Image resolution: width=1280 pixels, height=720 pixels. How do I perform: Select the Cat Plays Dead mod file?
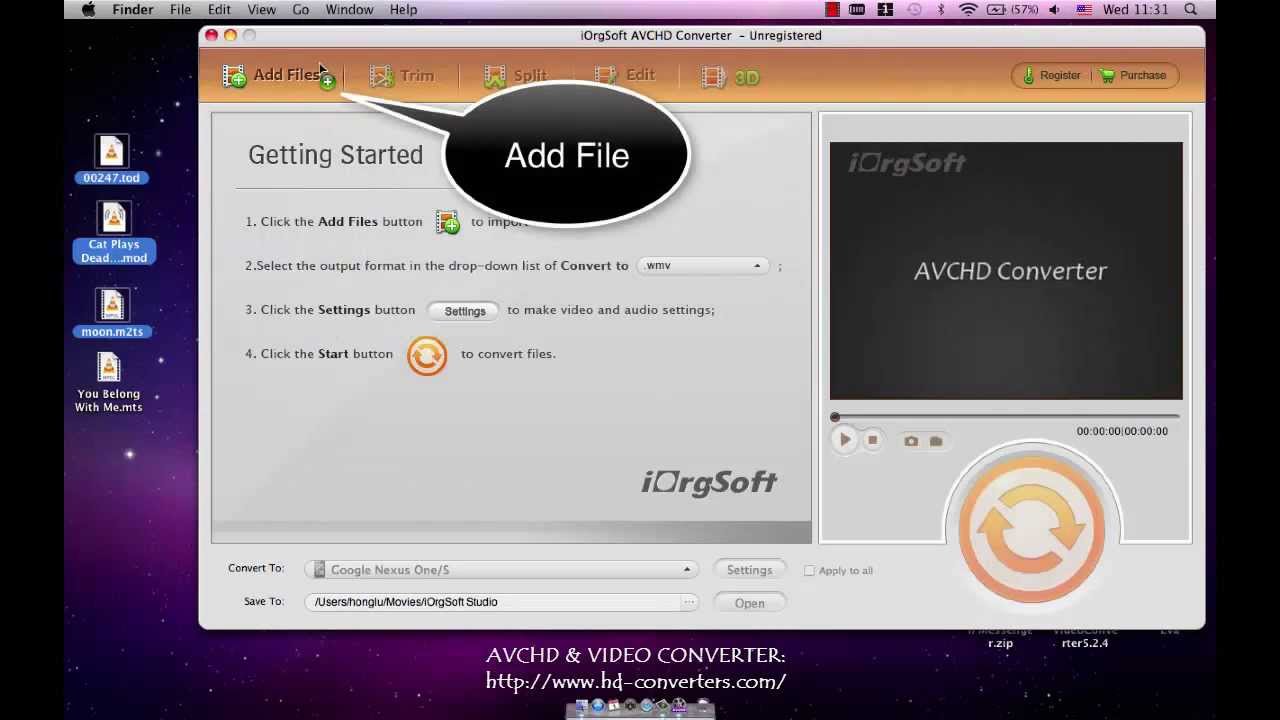pos(114,233)
